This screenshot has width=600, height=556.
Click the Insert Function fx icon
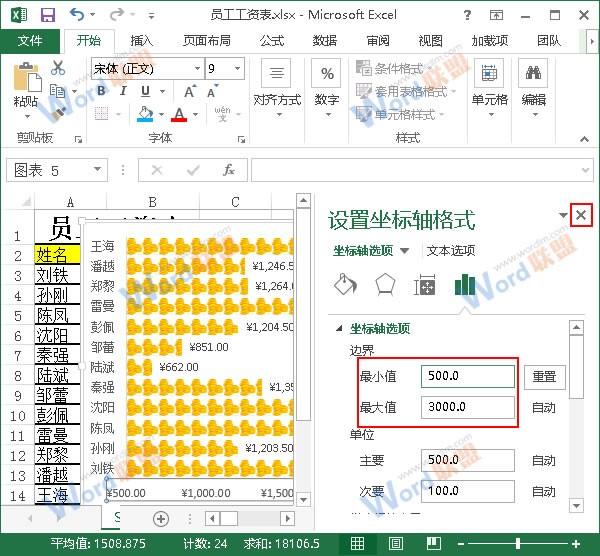point(229,170)
